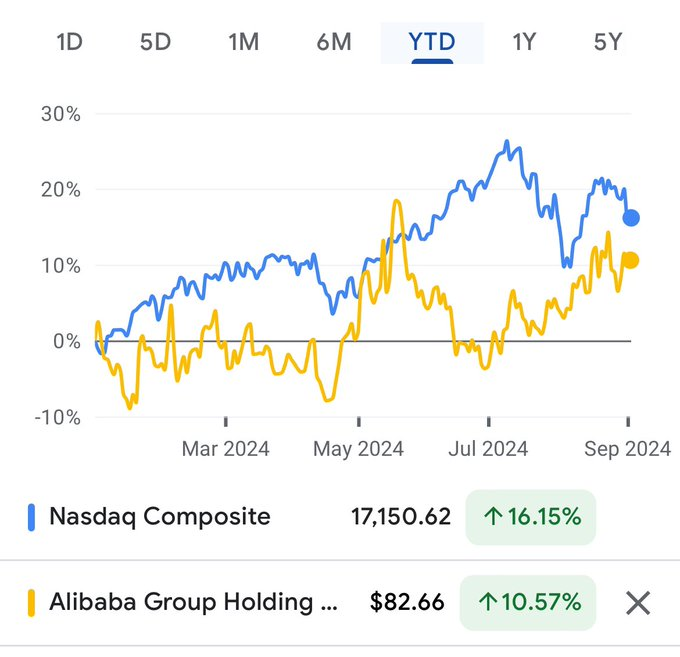This screenshot has width=680, height=657.
Task: Click the Nasdaq 16.15% change badge
Action: [530, 517]
